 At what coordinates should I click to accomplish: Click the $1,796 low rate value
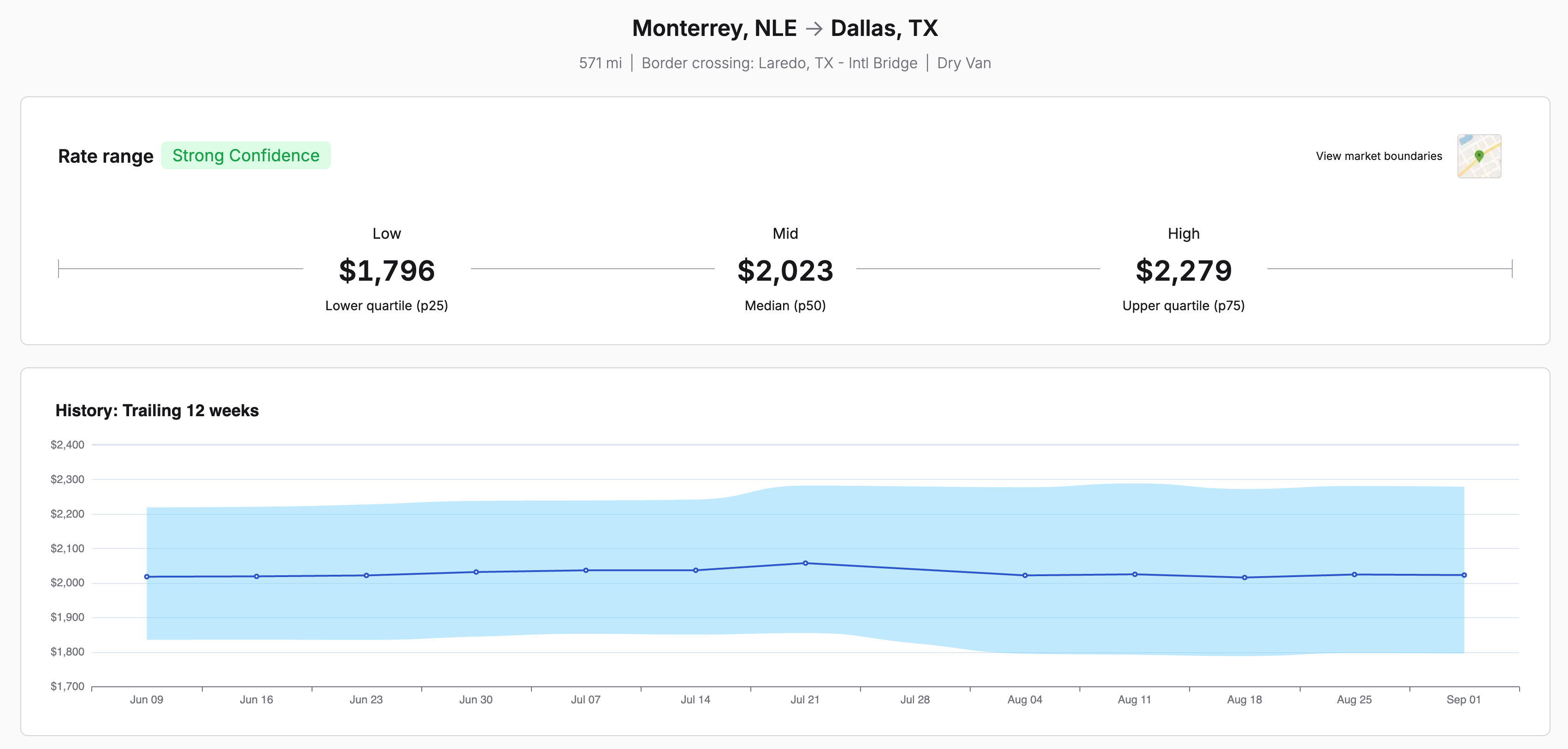click(387, 271)
